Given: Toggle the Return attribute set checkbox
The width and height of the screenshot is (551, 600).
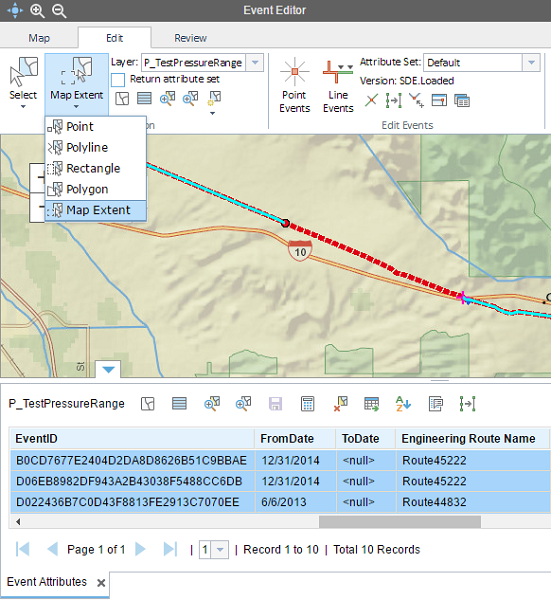Looking at the screenshot, I should click(x=118, y=80).
